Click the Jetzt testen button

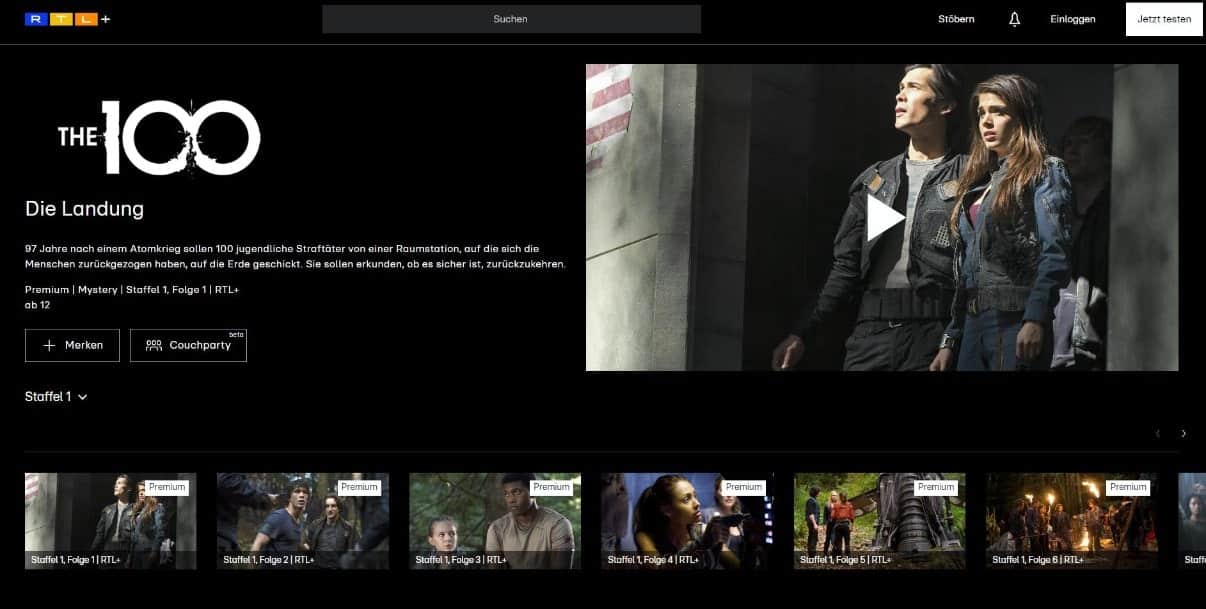1164,19
